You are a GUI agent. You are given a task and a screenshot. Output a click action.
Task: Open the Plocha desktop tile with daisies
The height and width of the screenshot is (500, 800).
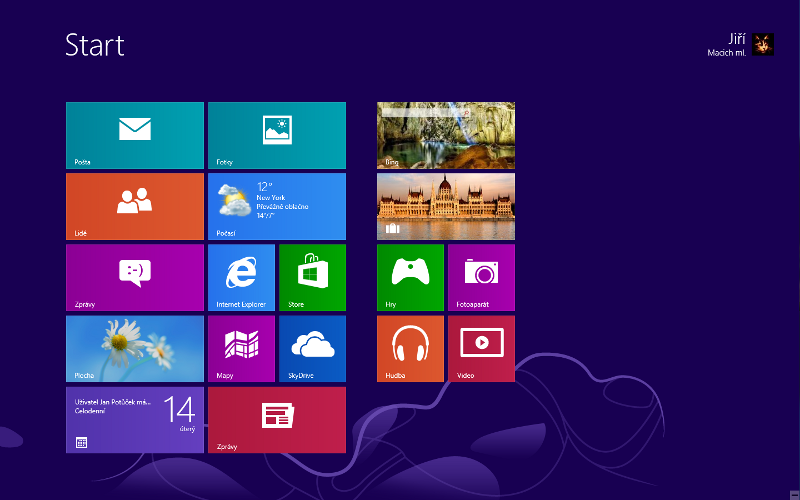point(134,348)
